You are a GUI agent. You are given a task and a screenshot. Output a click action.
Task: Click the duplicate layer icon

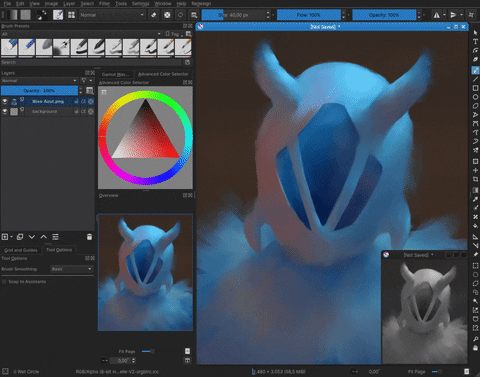pyautogui.click(x=20, y=237)
